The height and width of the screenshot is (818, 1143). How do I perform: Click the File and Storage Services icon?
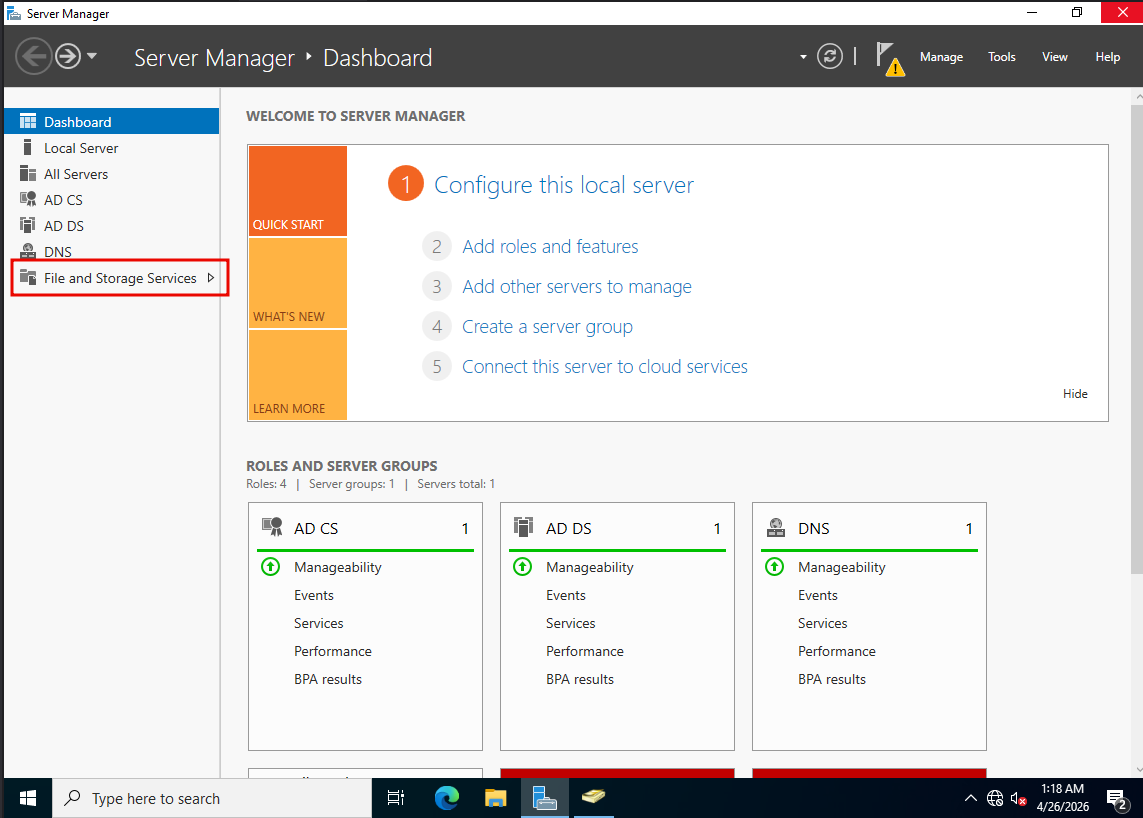pos(28,277)
